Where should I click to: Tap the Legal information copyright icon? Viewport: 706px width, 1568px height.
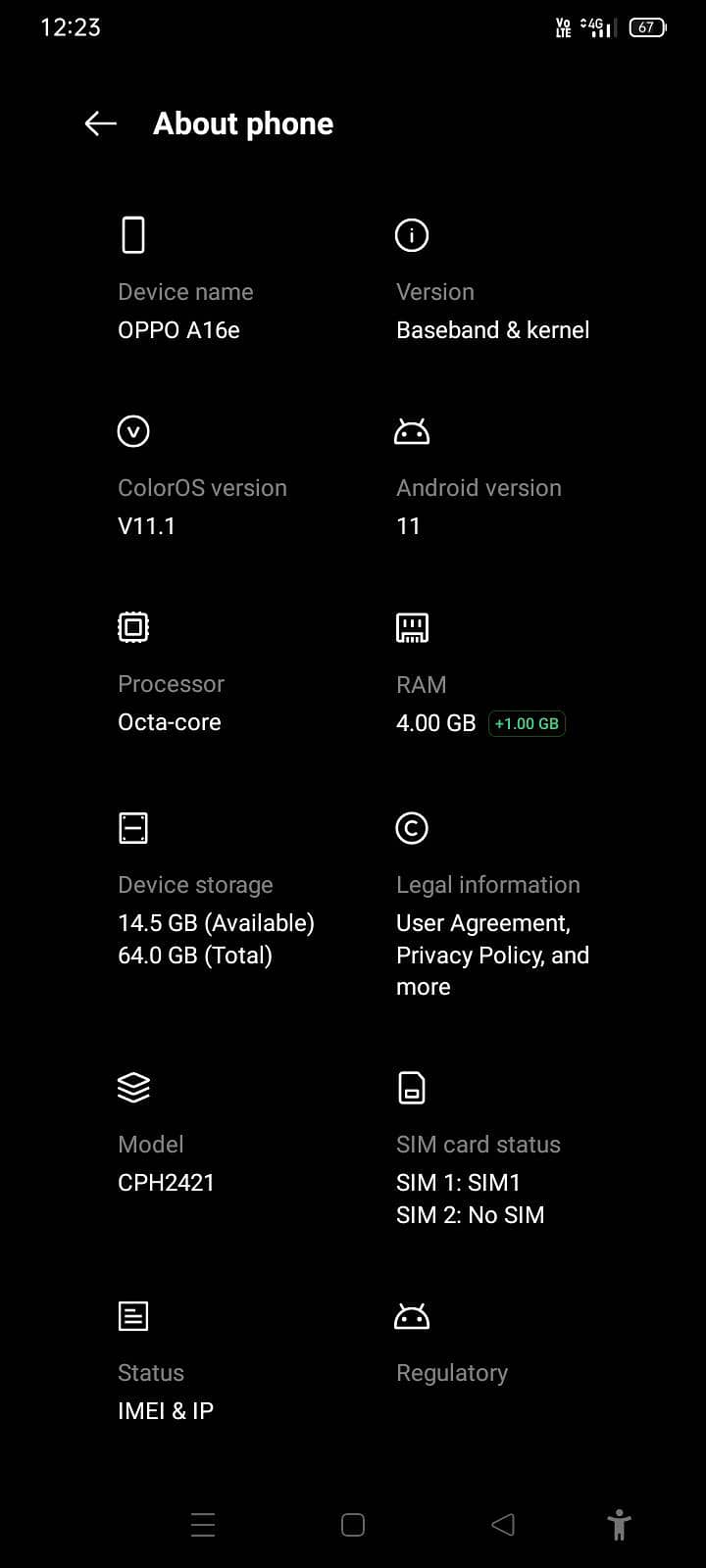[412, 828]
